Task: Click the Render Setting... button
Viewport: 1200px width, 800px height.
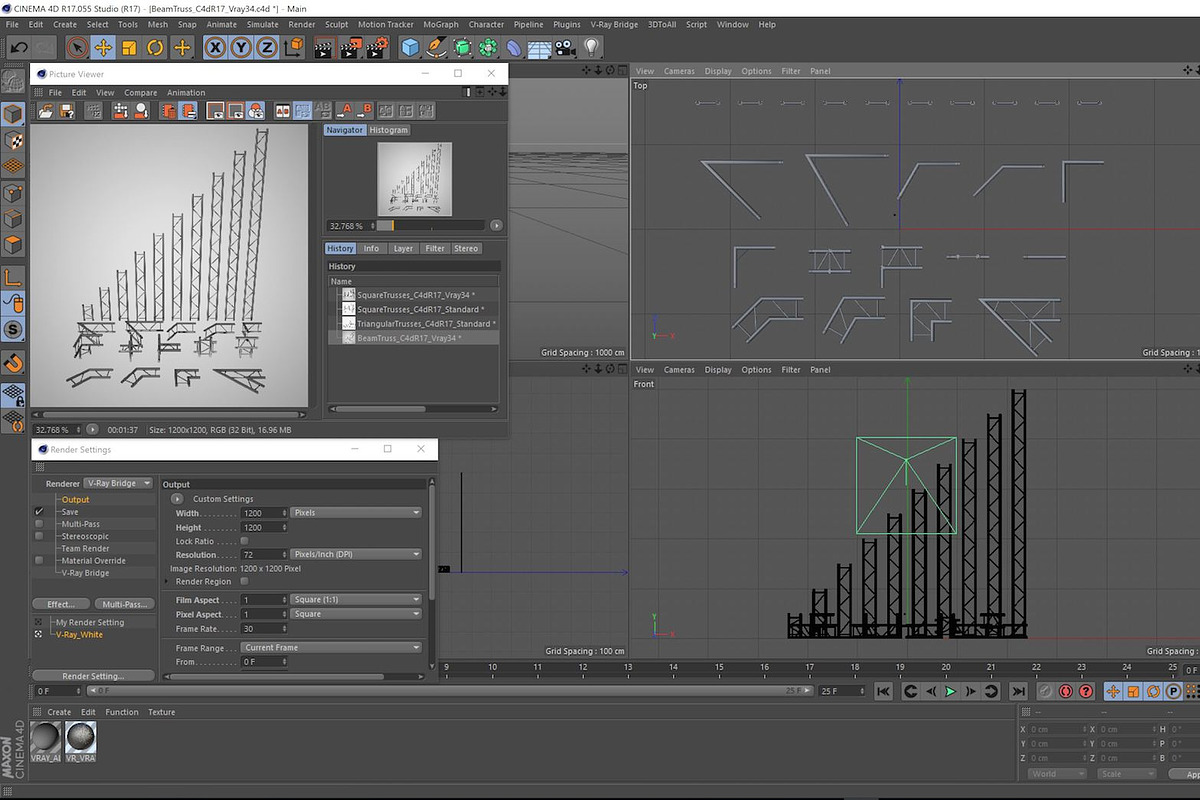Action: tap(93, 676)
